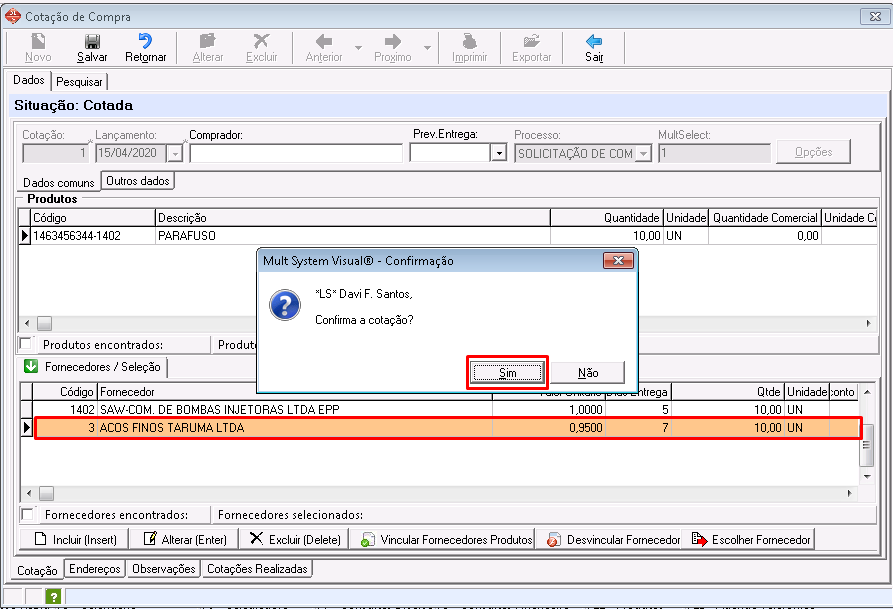Click the suppliers grid scroll-up arrow
The image size is (893, 609).
pyautogui.click(x=867, y=392)
